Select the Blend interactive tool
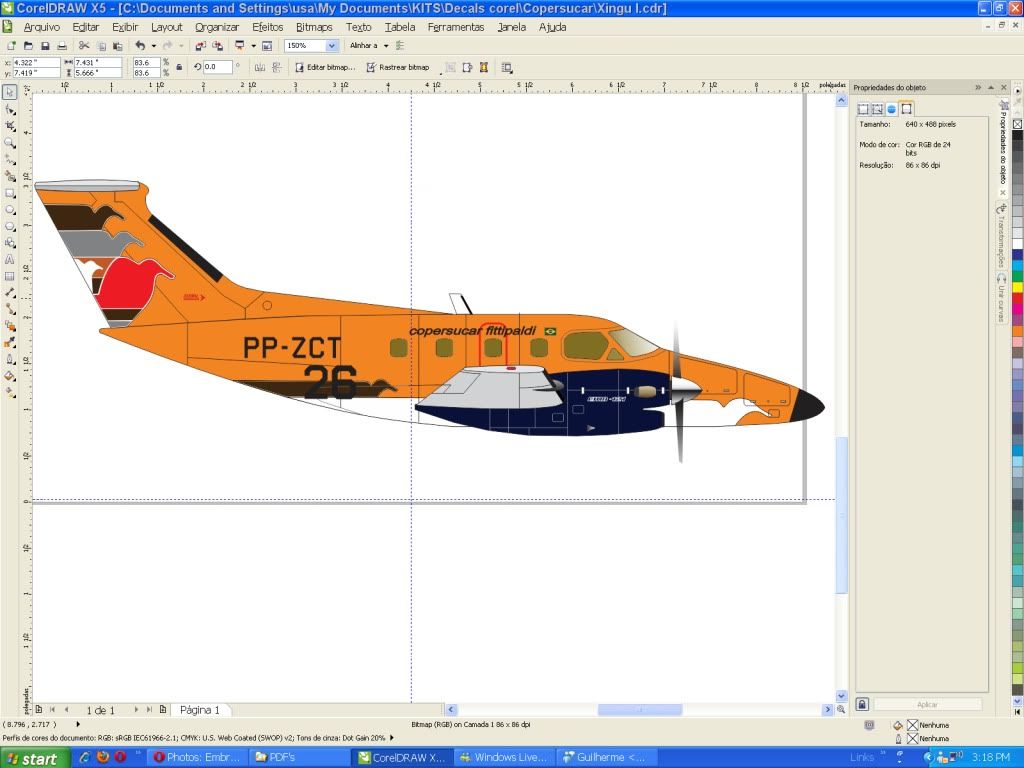 [10, 326]
